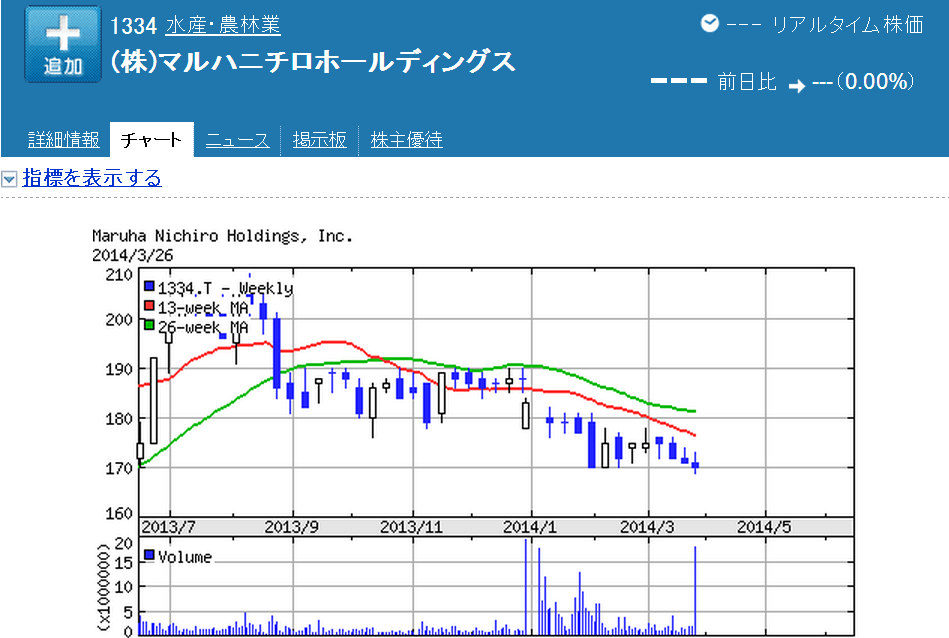Click the 160 price axis label
949x638 pixels.
coord(119,514)
